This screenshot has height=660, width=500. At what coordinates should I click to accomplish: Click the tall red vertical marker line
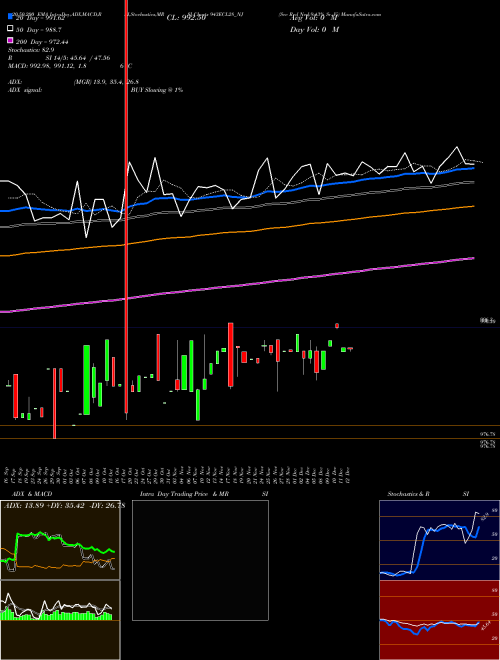[126, 206]
